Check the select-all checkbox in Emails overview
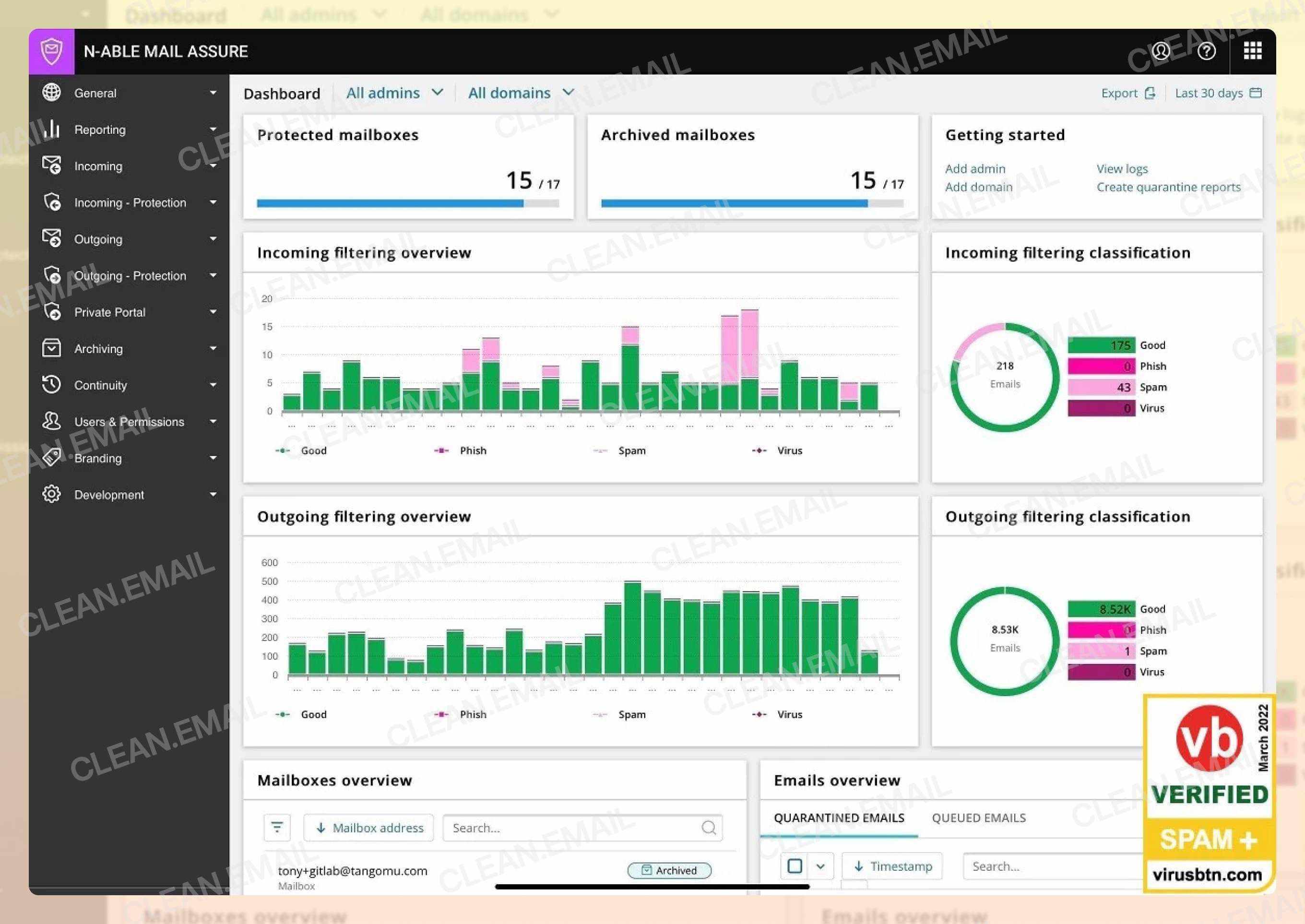The height and width of the screenshot is (924, 1305). click(x=794, y=865)
